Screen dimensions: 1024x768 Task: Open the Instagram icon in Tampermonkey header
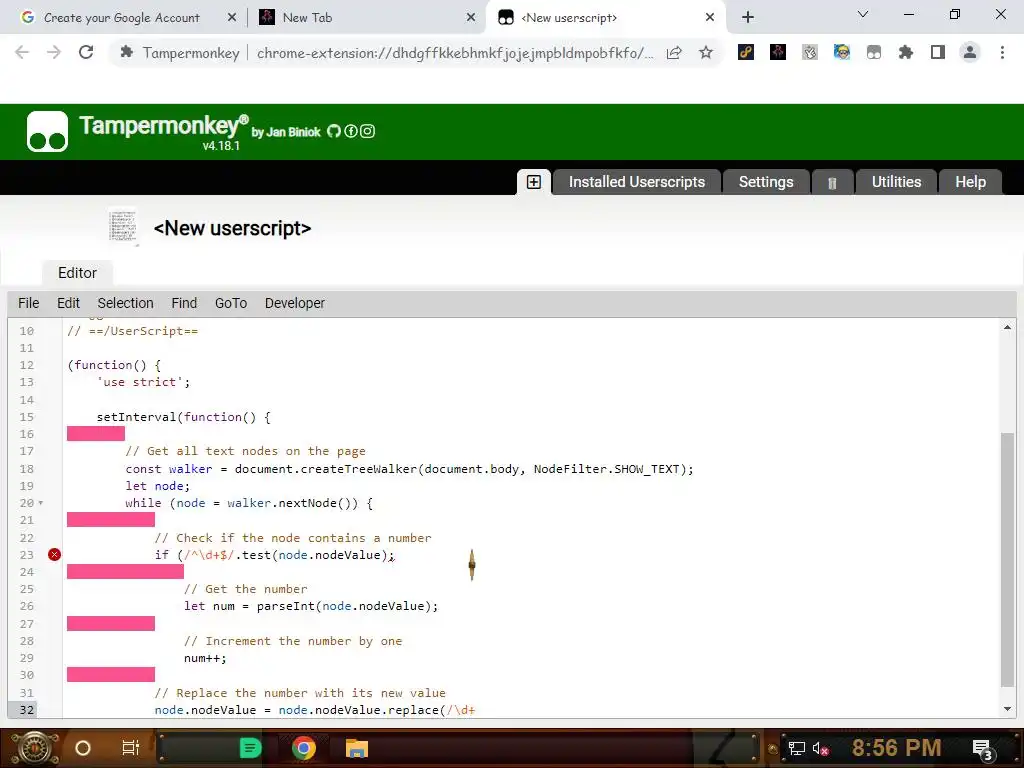[368, 131]
